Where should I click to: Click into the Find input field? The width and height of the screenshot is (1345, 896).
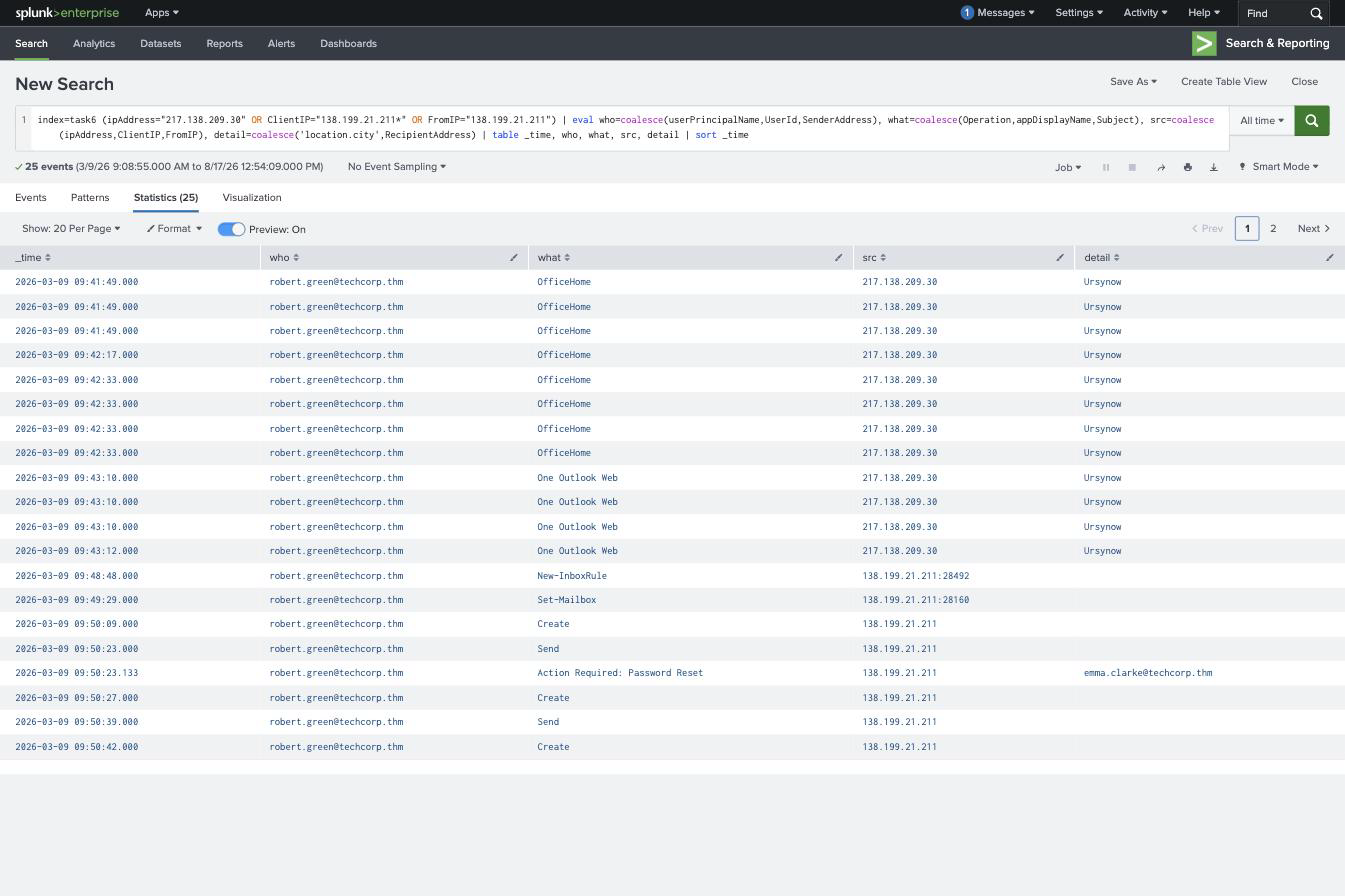click(1274, 13)
